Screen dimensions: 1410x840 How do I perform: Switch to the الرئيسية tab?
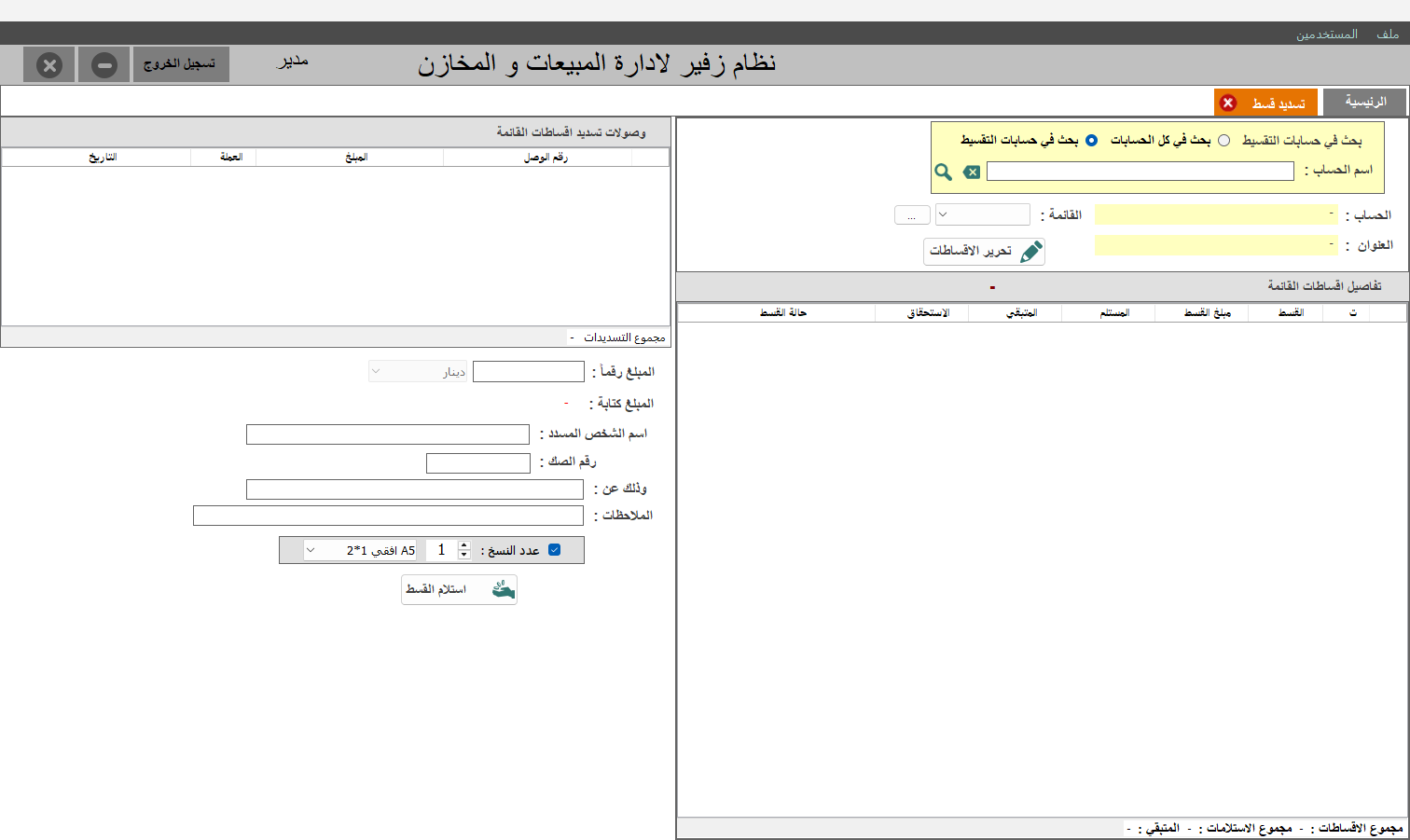point(1364,102)
